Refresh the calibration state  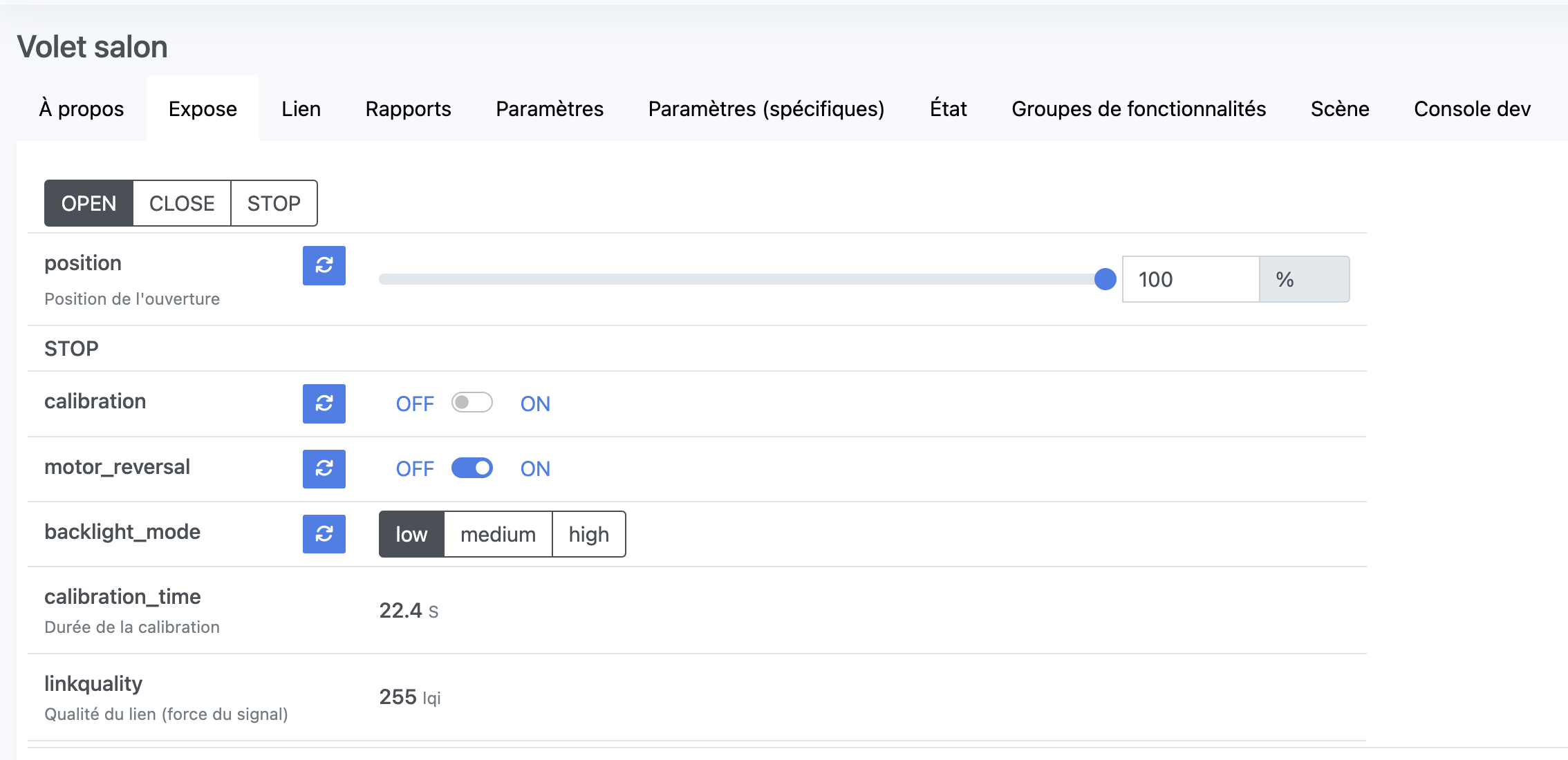[324, 403]
